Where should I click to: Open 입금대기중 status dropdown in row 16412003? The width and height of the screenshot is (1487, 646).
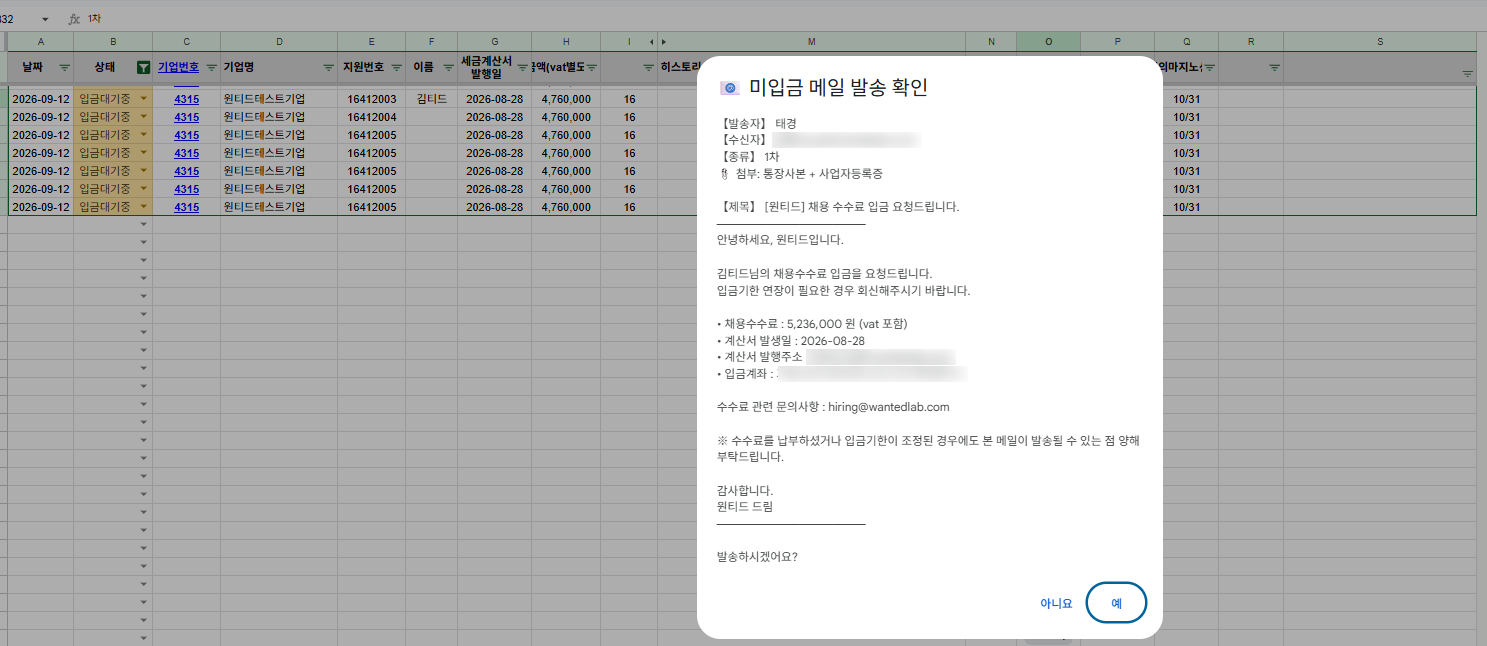(x=144, y=99)
